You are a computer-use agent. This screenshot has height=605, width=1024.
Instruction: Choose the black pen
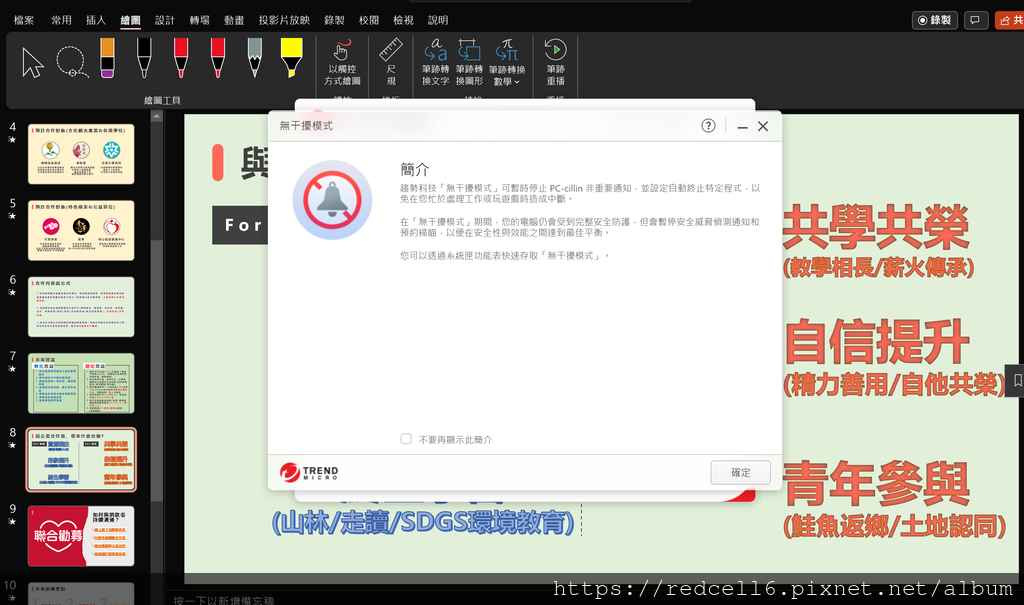point(144,58)
